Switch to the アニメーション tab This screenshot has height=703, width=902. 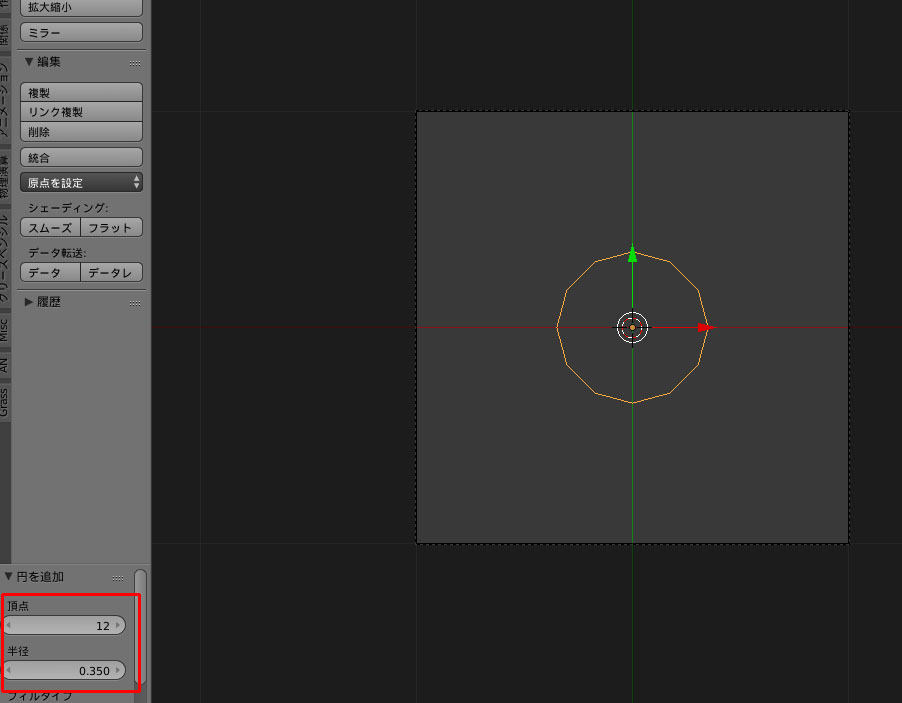click(5, 99)
